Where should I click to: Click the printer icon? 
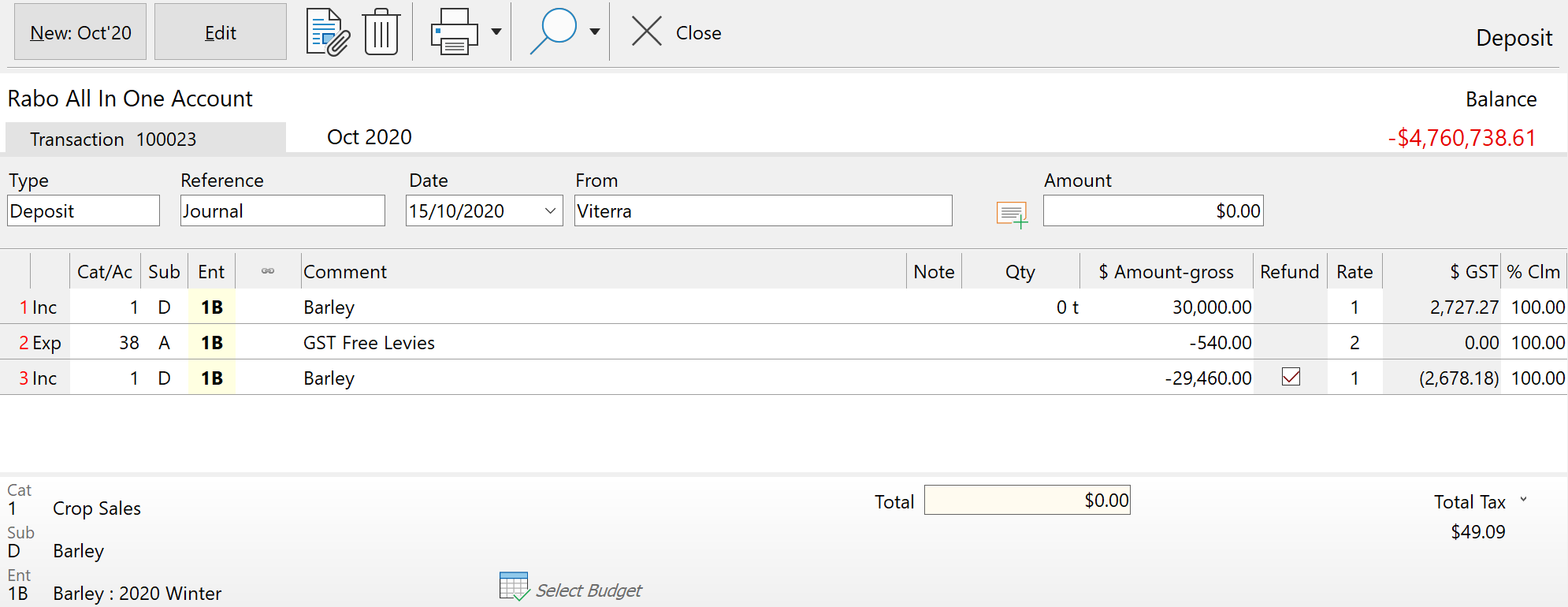pyautogui.click(x=454, y=32)
